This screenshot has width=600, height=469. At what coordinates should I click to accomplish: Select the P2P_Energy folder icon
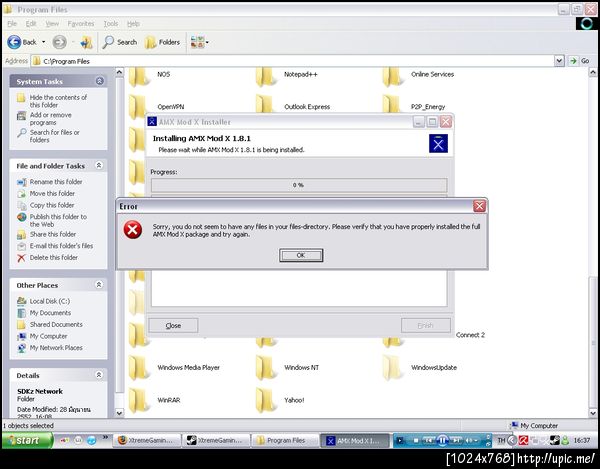coord(392,104)
